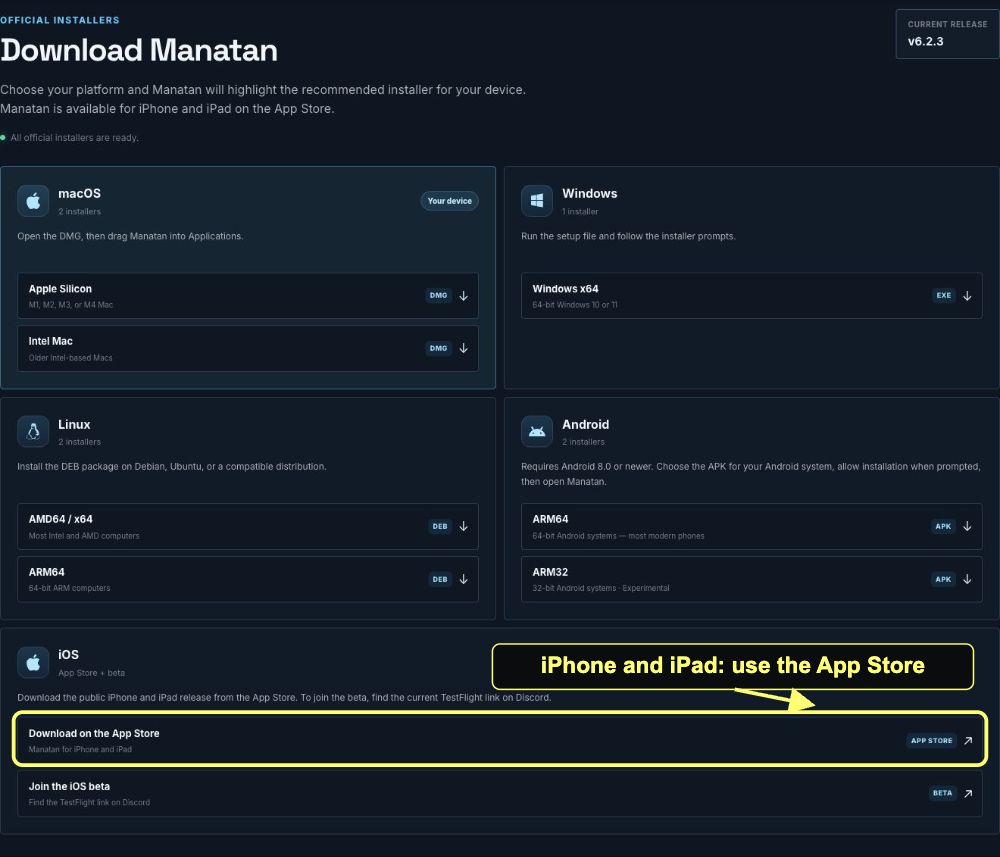
Task: Open Join the iOS beta link
Action: point(500,793)
